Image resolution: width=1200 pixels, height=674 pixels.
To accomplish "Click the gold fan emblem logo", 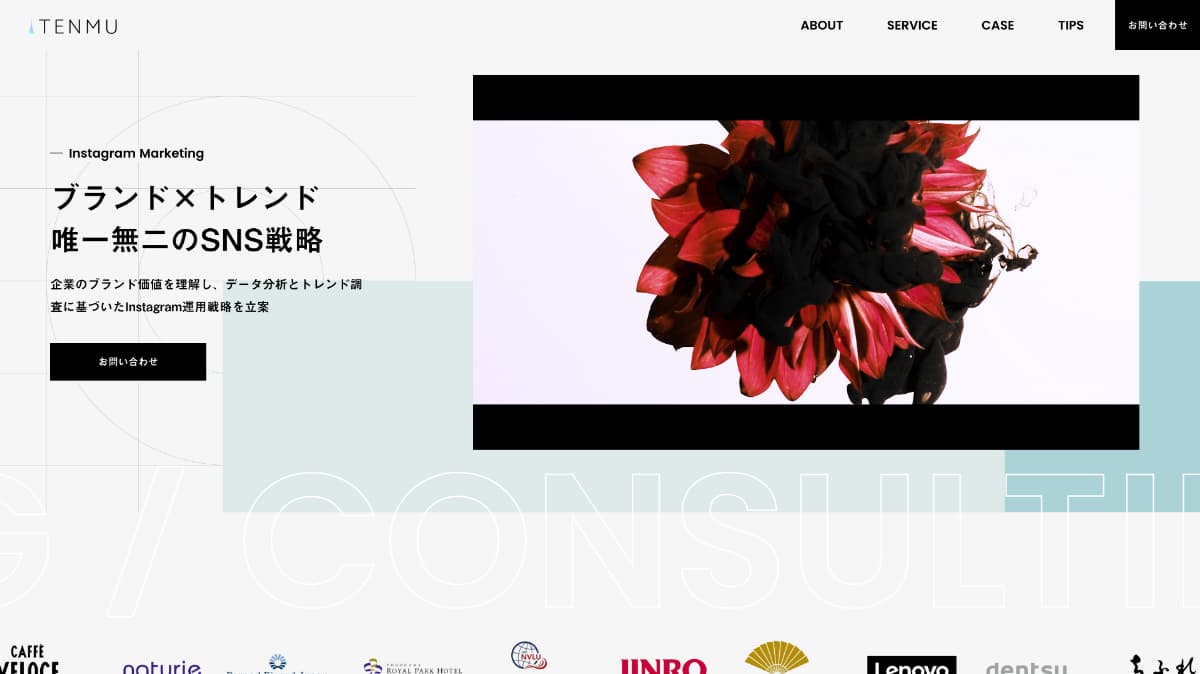I will 776,657.
